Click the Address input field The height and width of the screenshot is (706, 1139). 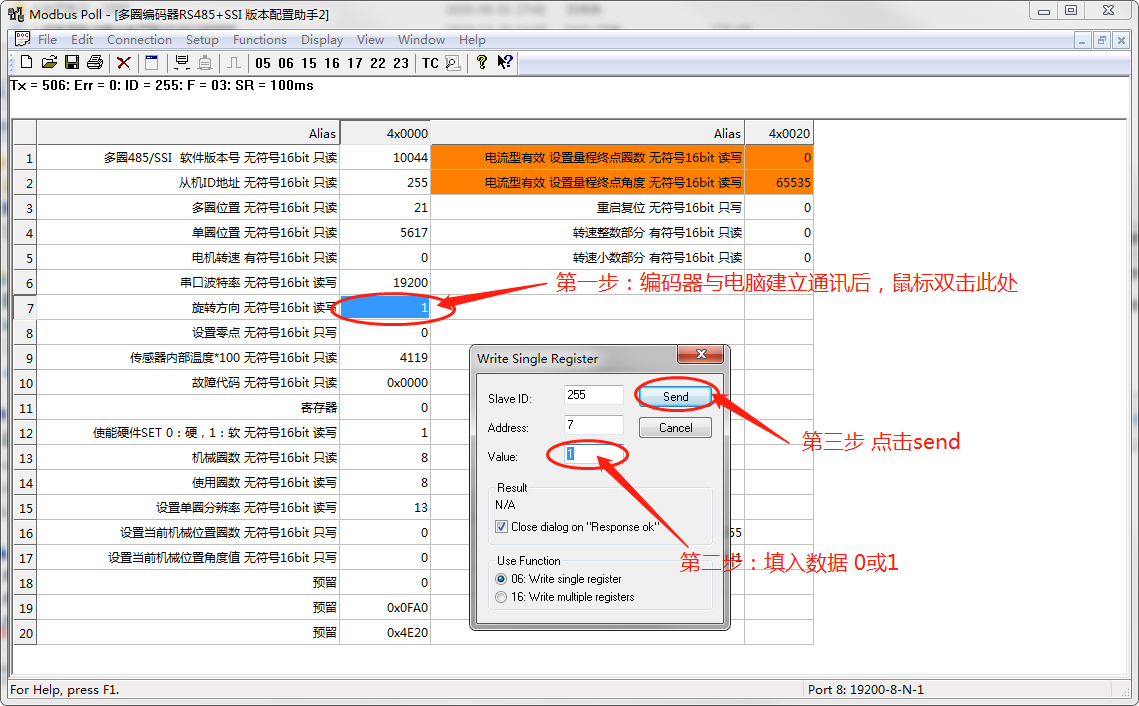(x=593, y=425)
